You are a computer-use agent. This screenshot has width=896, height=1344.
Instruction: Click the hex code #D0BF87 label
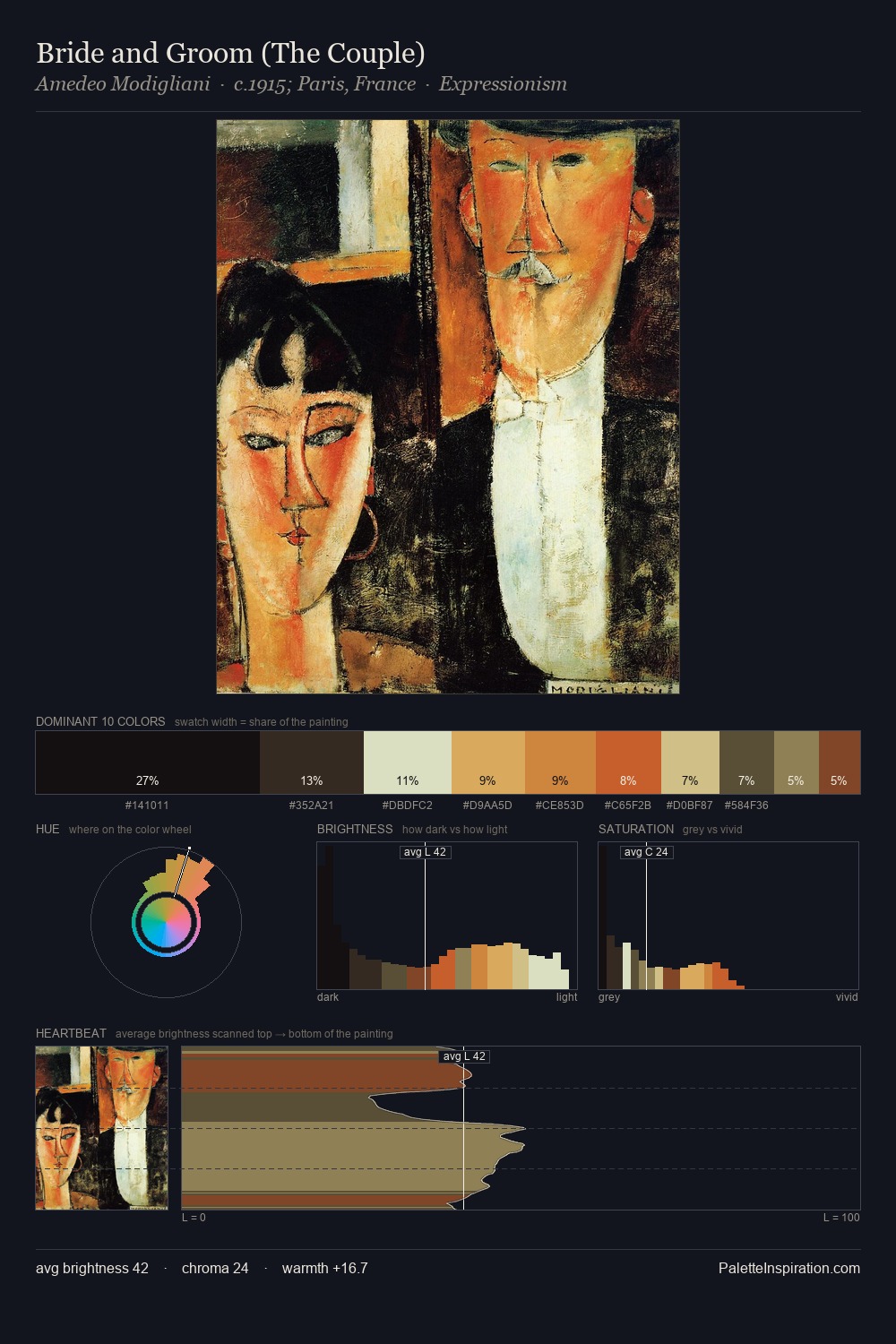coord(689,806)
